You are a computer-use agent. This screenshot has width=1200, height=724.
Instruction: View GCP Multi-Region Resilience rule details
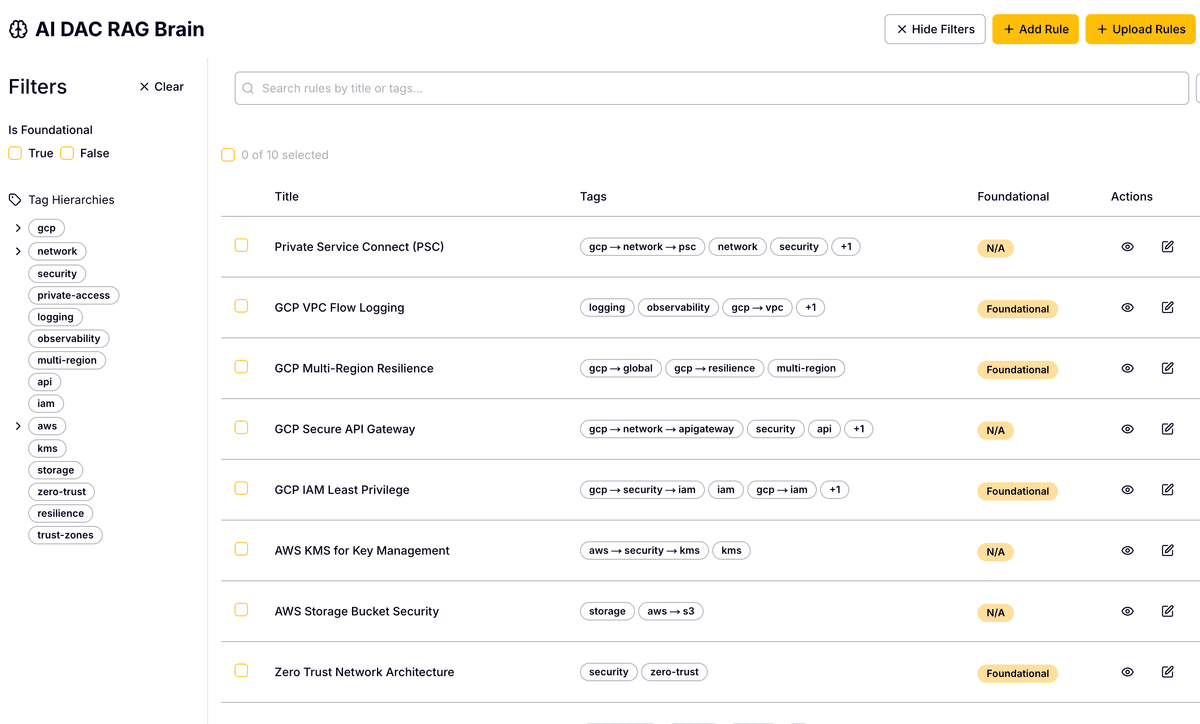1127,368
